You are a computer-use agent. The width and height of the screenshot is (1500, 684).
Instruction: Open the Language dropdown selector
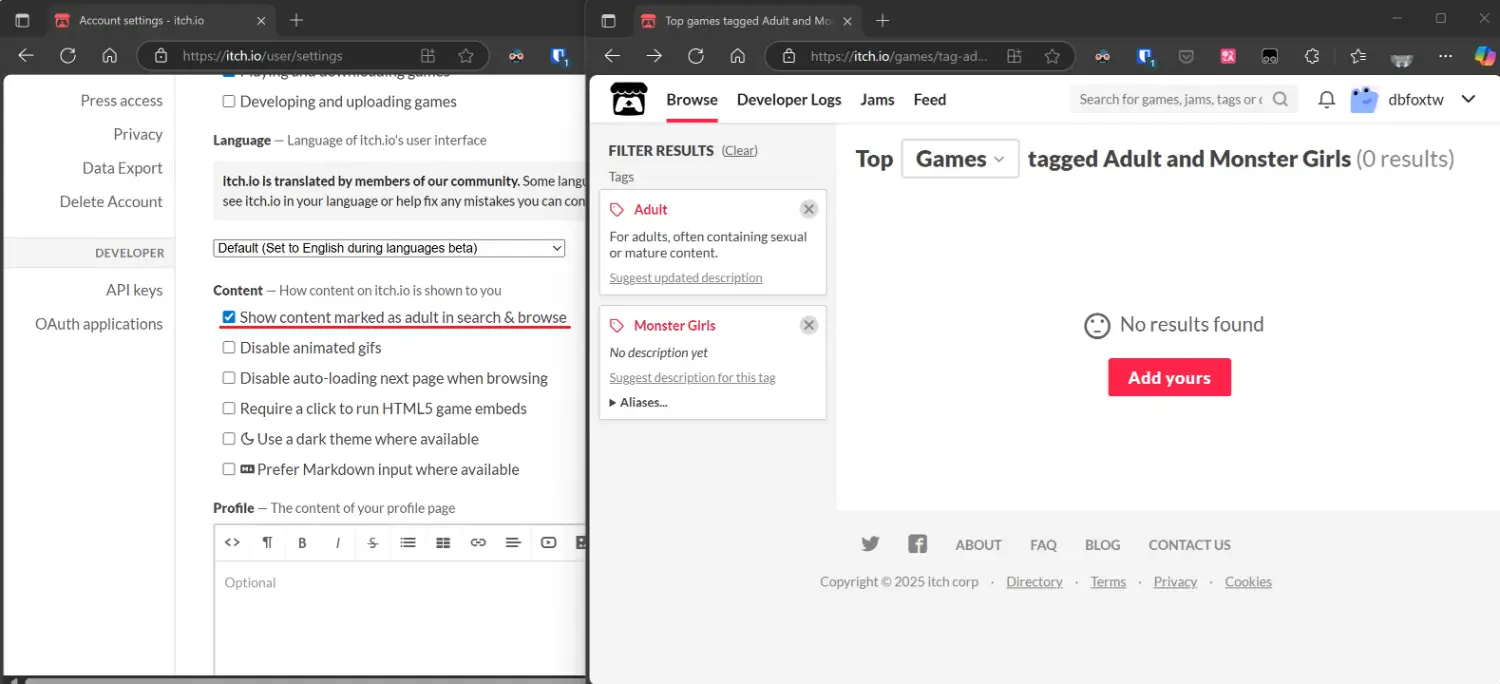389,248
